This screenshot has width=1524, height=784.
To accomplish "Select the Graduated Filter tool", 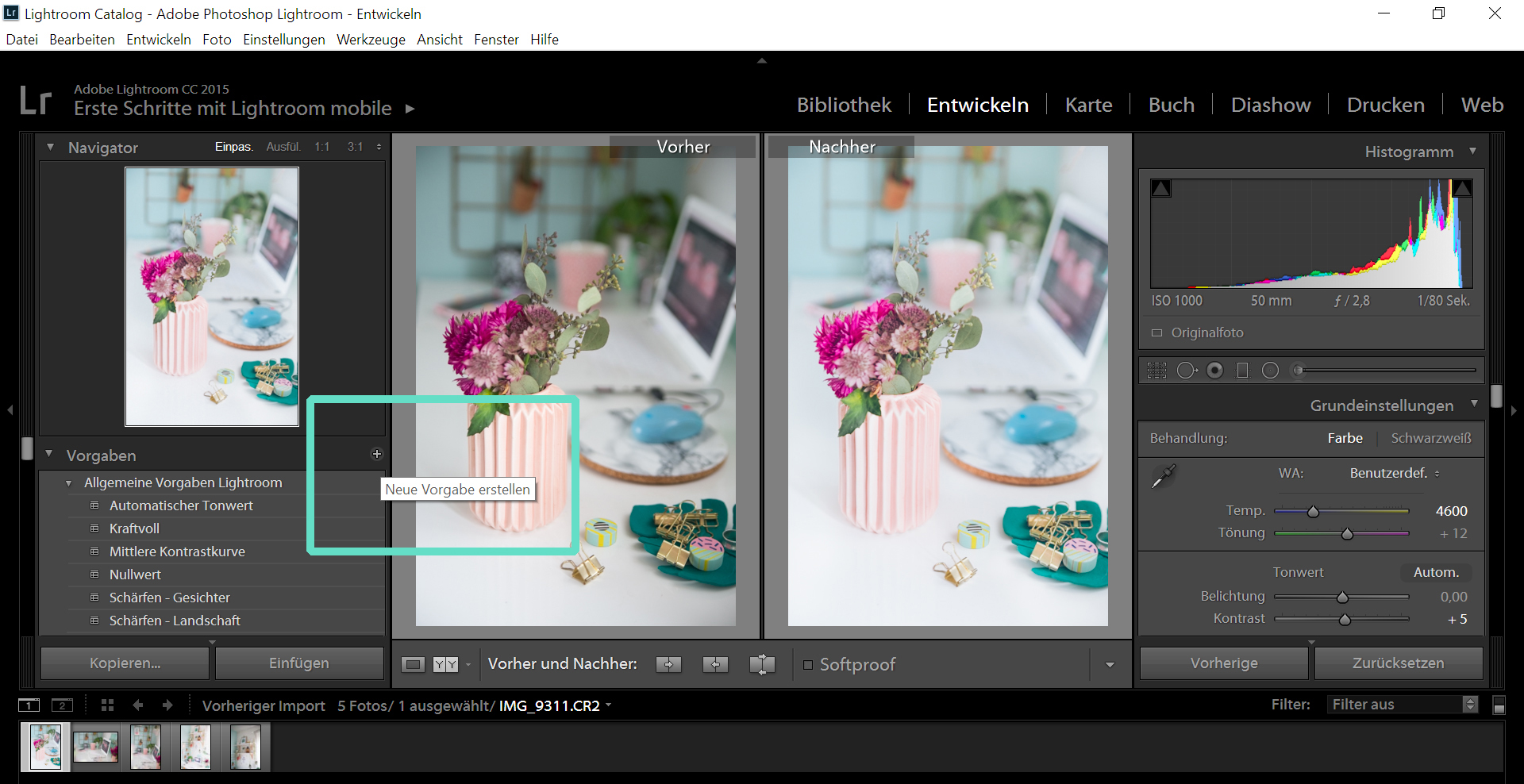I will [1243, 371].
